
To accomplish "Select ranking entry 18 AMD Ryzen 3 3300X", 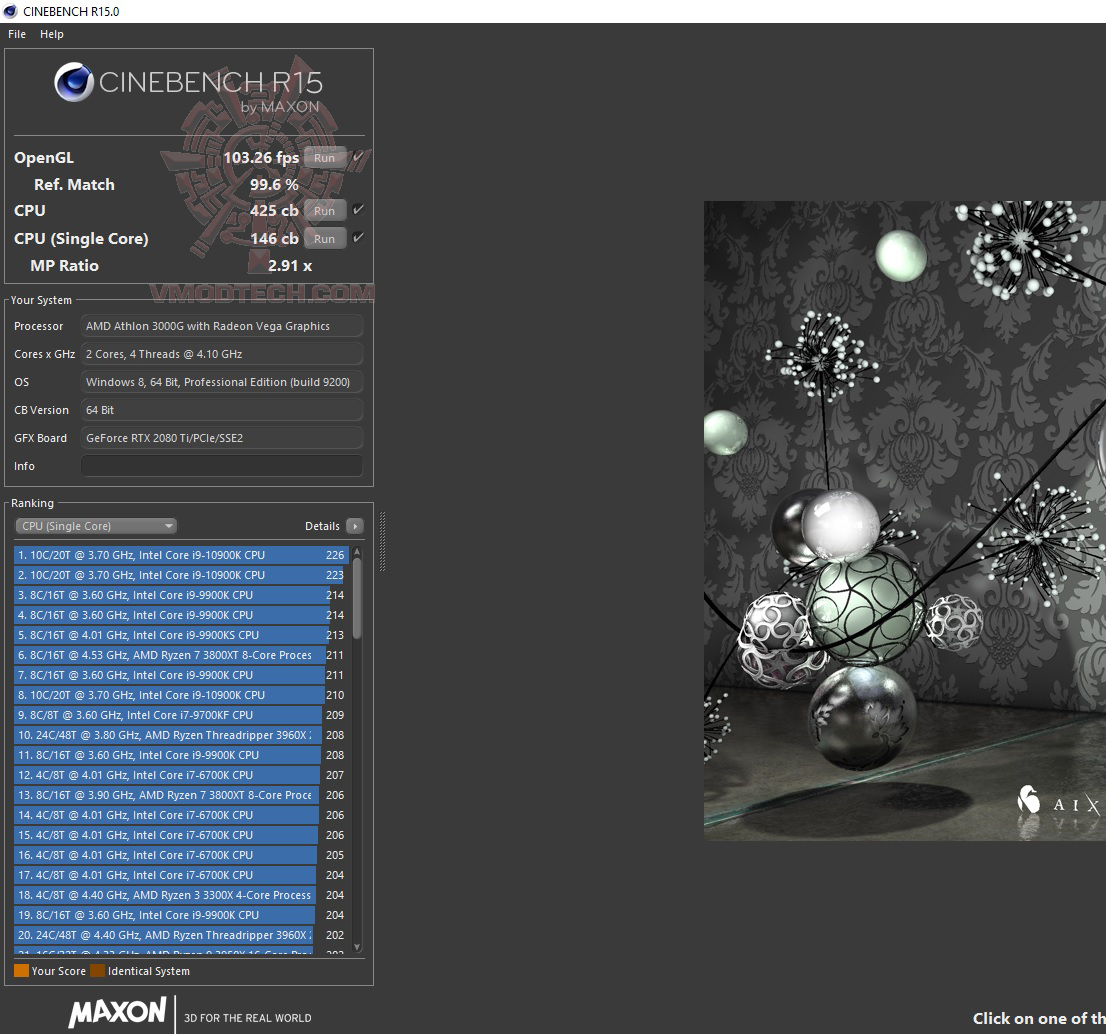I will 181,895.
